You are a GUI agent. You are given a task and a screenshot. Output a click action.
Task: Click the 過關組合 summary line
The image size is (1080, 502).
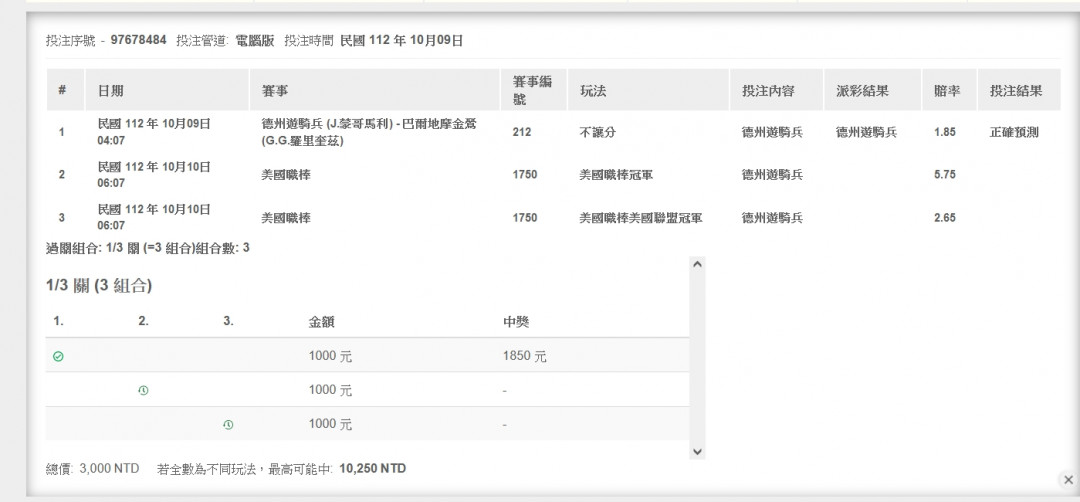click(148, 248)
